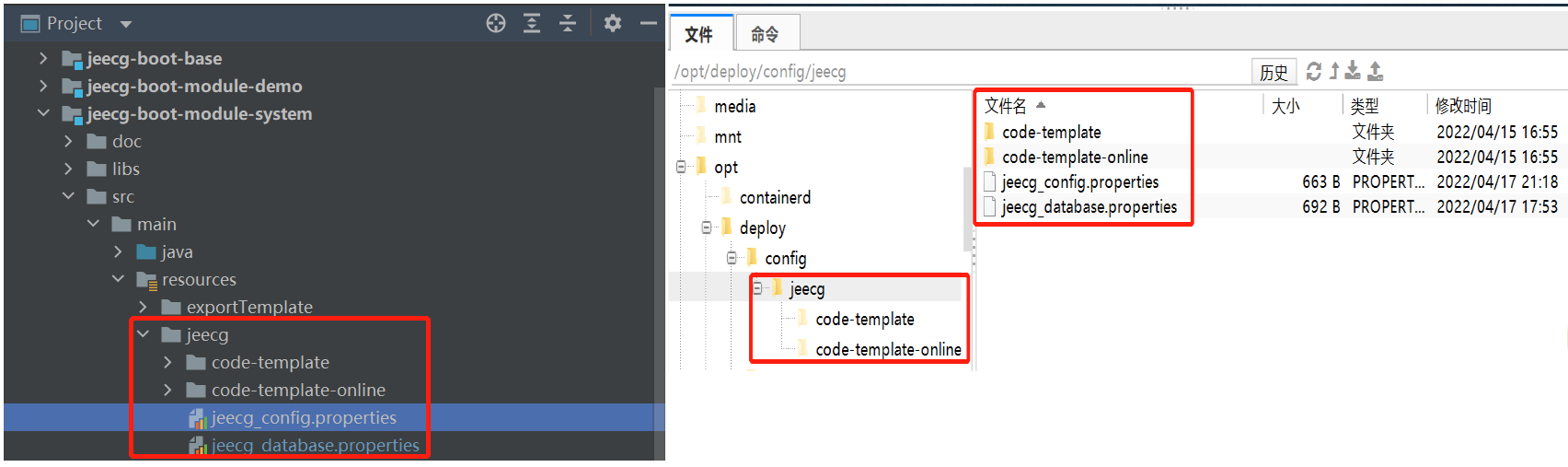
Task: Click the jeecg_config.properties file icon in Project
Action: [x=197, y=418]
